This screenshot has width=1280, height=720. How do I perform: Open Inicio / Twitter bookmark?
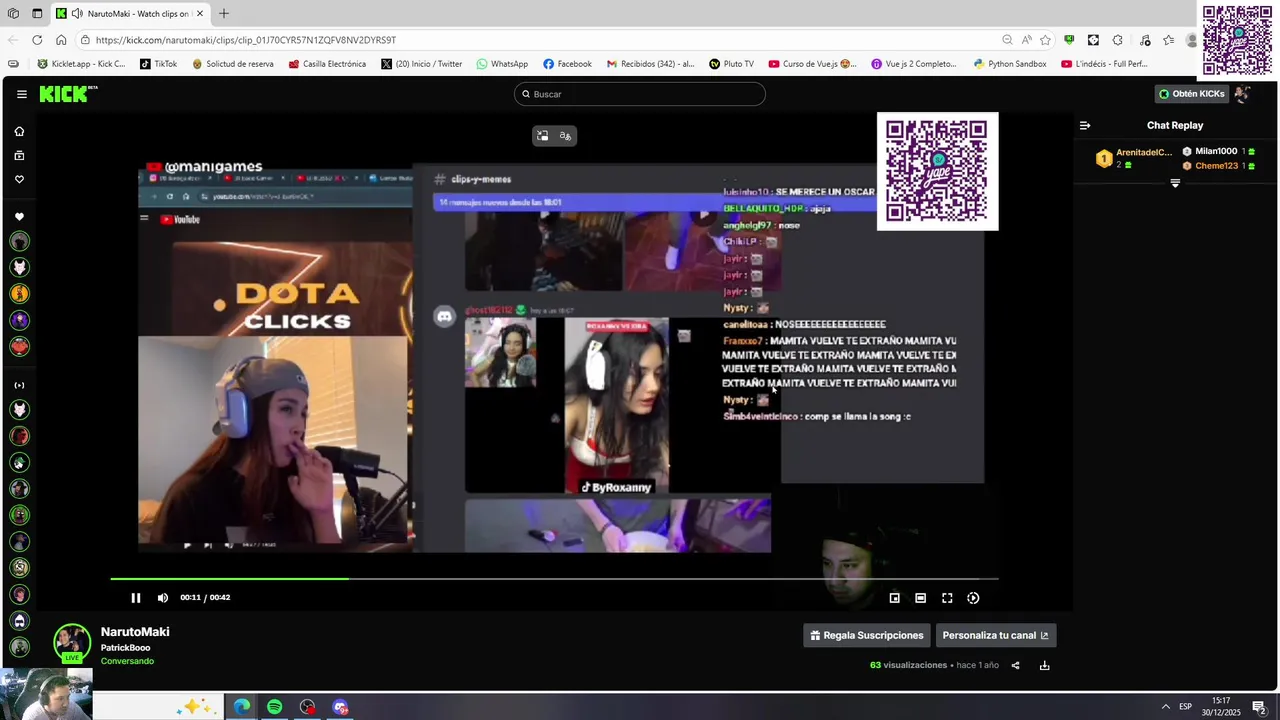[421, 64]
